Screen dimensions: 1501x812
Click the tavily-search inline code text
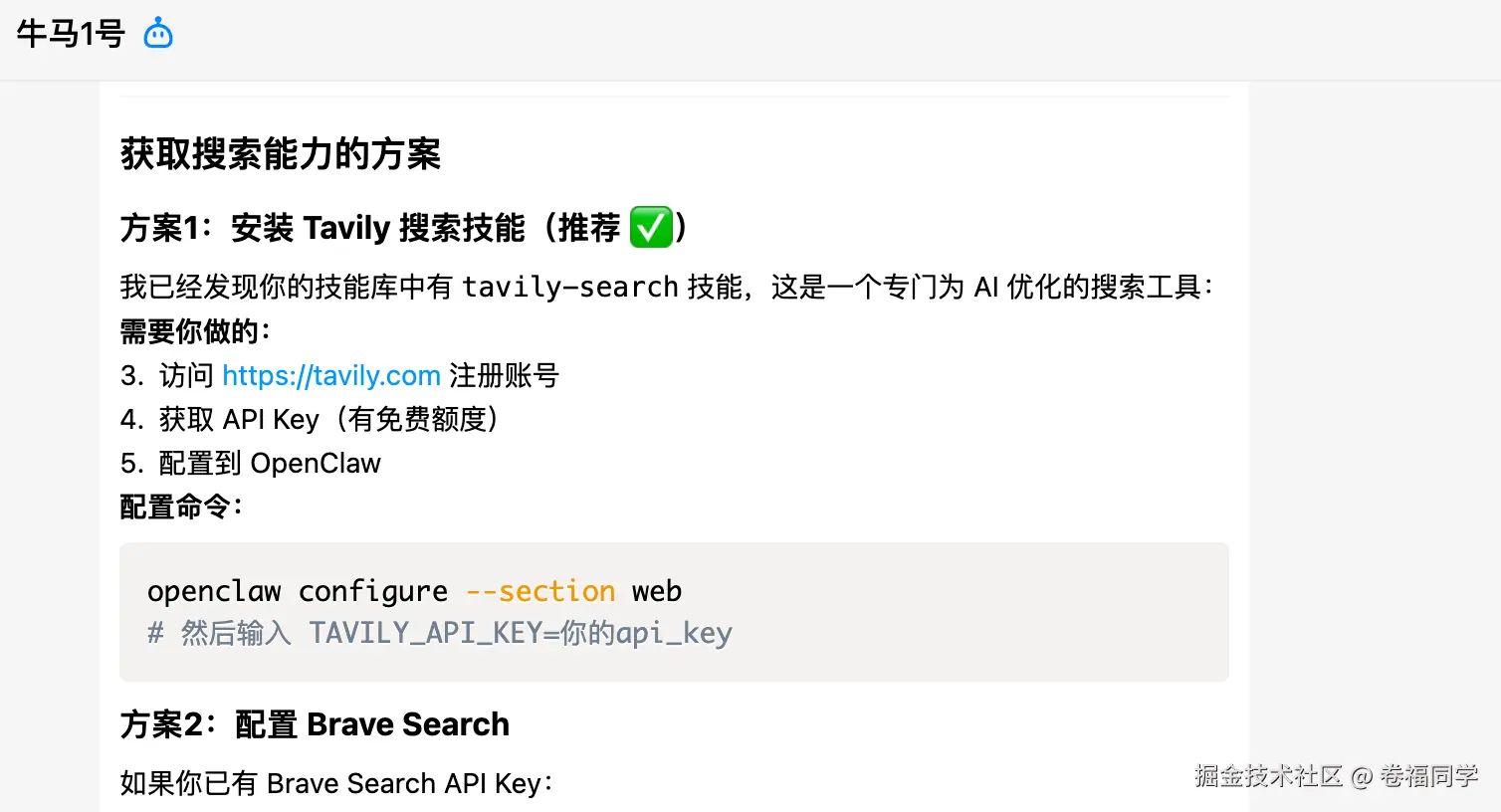click(570, 287)
